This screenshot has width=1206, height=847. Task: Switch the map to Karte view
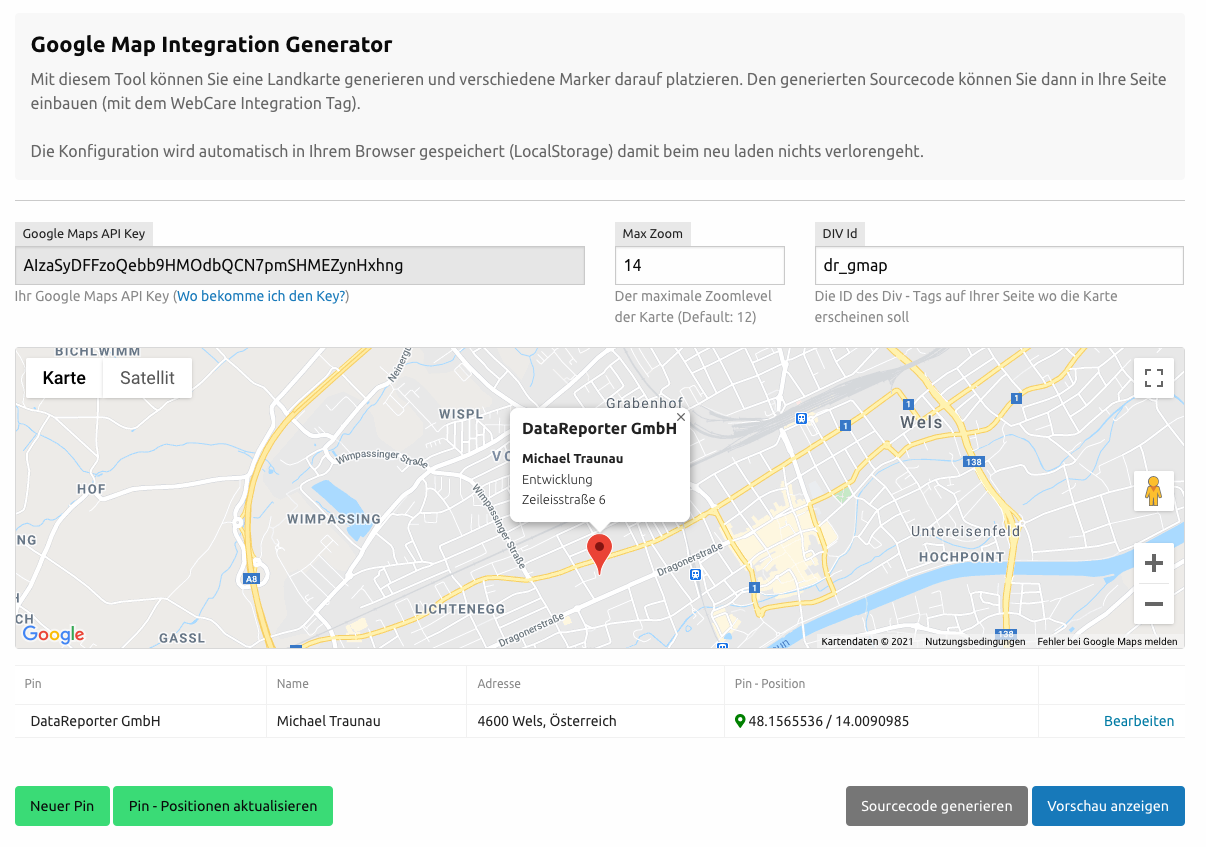[63, 377]
